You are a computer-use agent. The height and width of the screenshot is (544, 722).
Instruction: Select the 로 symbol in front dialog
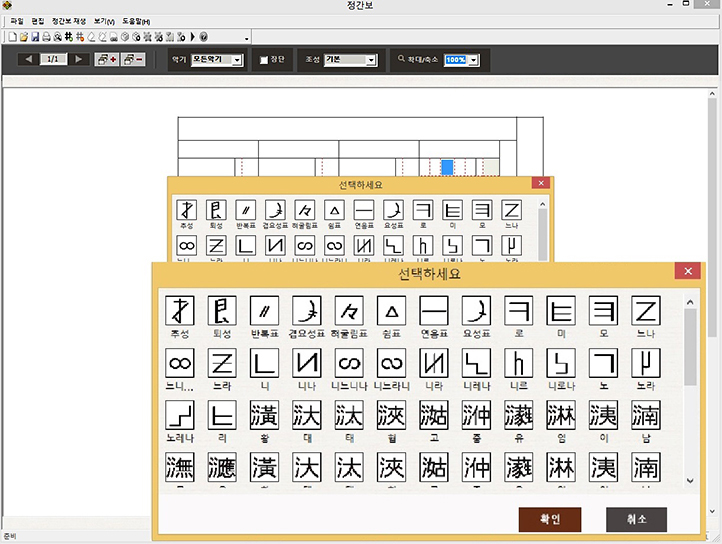click(518, 310)
